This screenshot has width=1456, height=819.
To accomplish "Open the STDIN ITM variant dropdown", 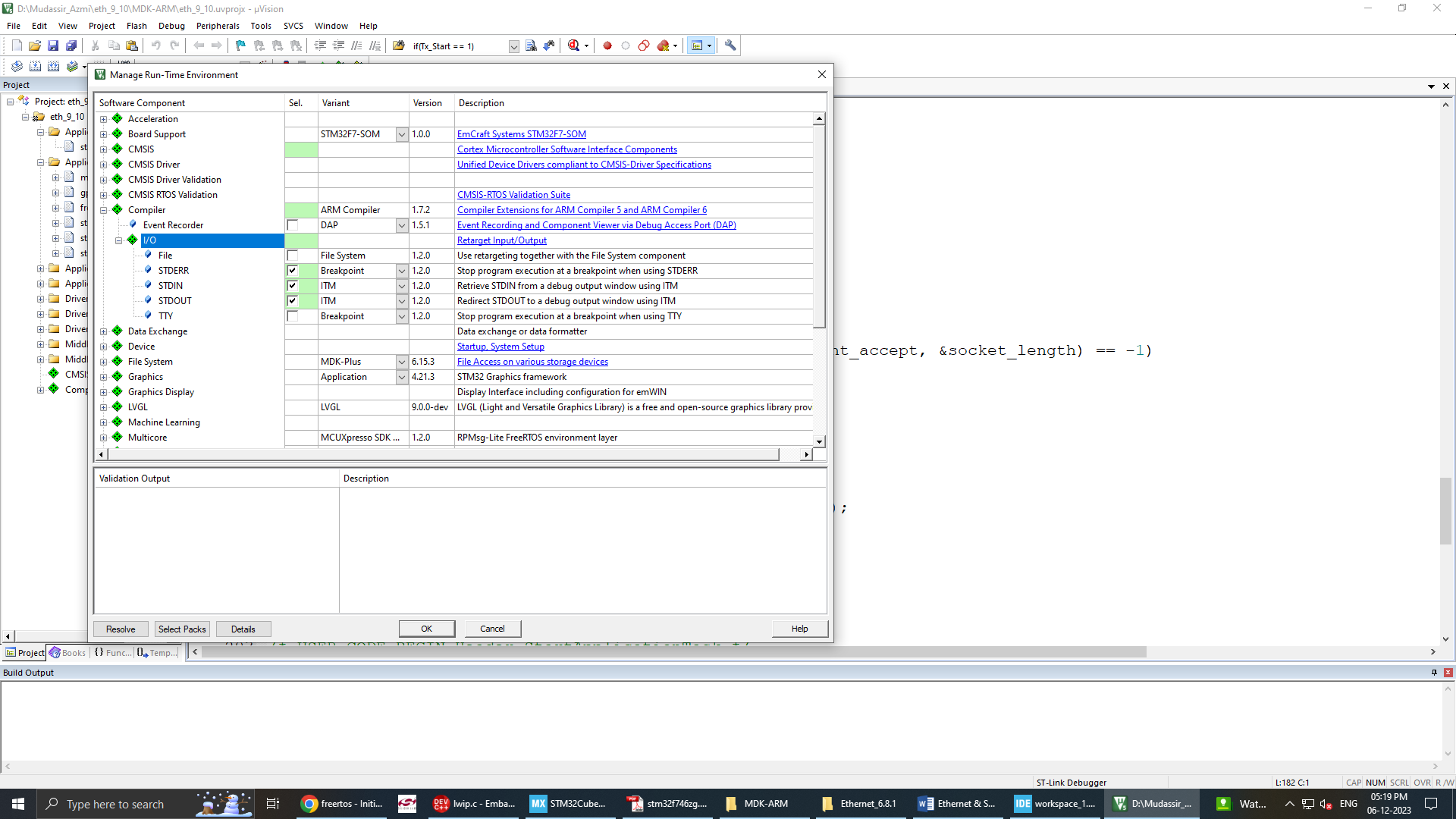I will point(402,286).
